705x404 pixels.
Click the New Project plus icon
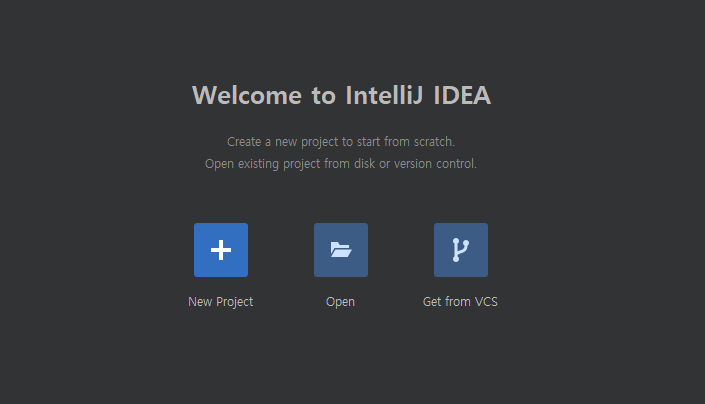[x=221, y=250]
